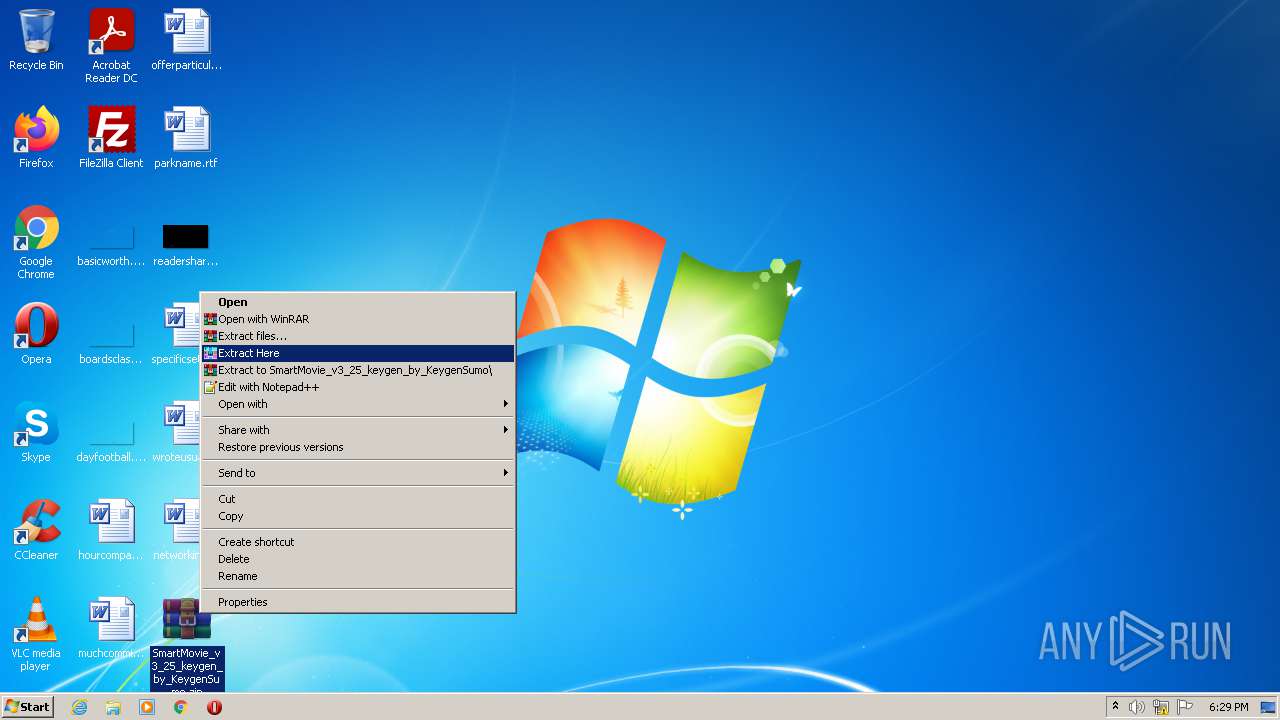Click the 6:29 PM clock
Image resolution: width=1280 pixels, height=720 pixels.
point(1228,707)
